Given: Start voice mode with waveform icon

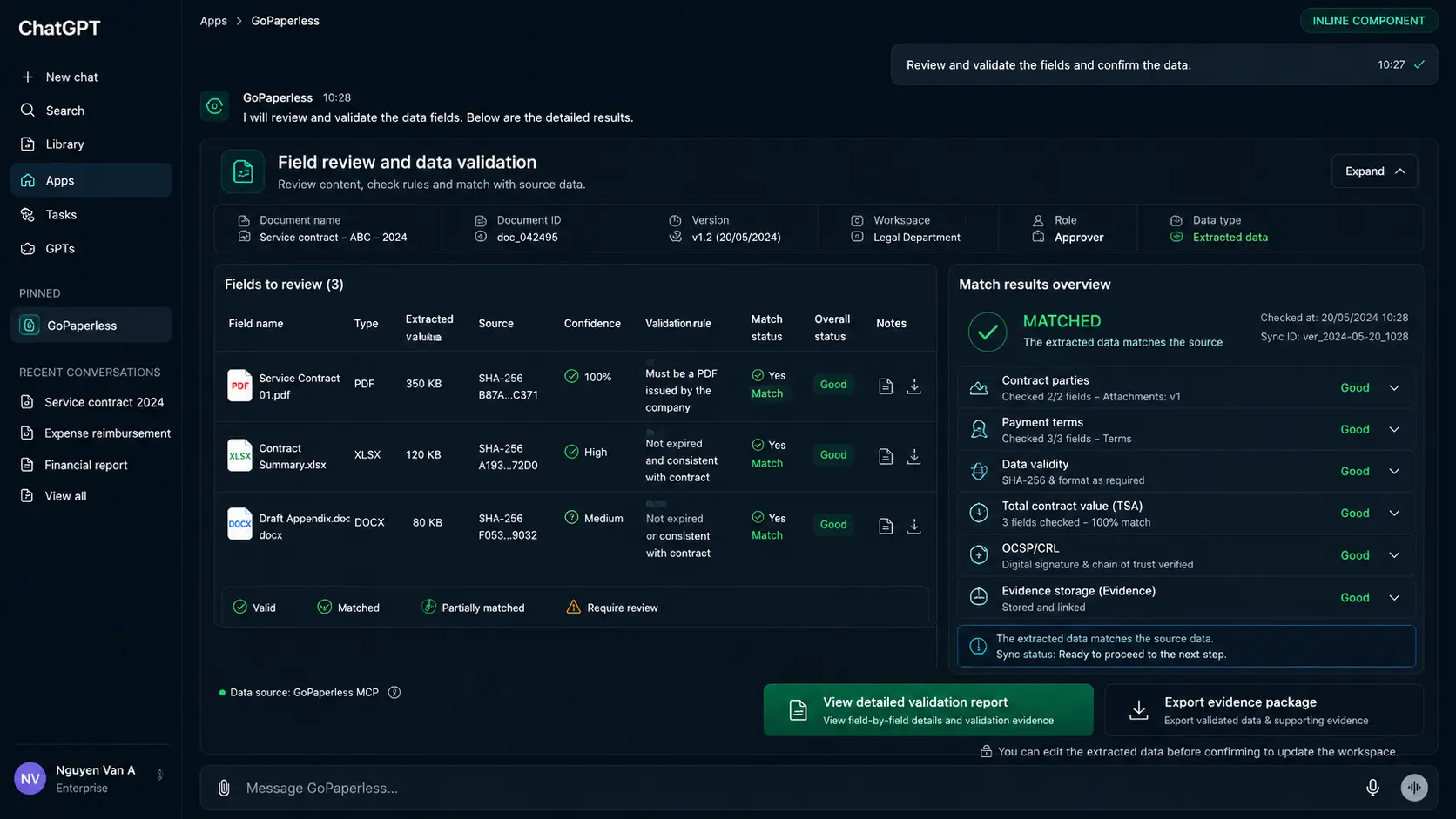Looking at the screenshot, I should click(1414, 788).
